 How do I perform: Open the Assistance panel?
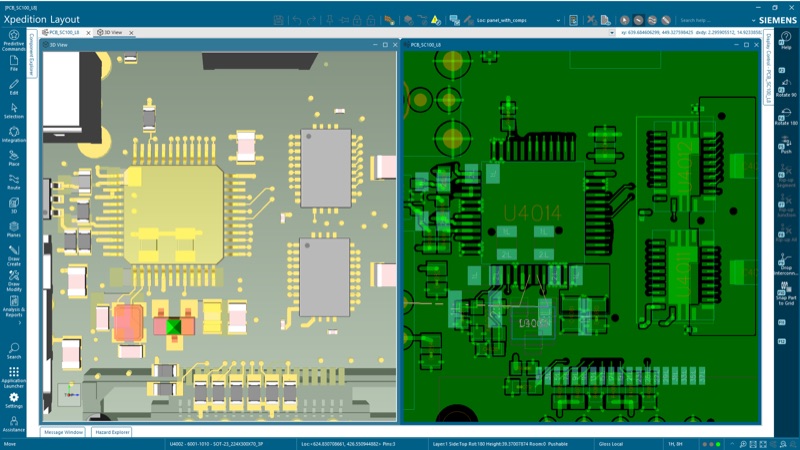(14, 424)
